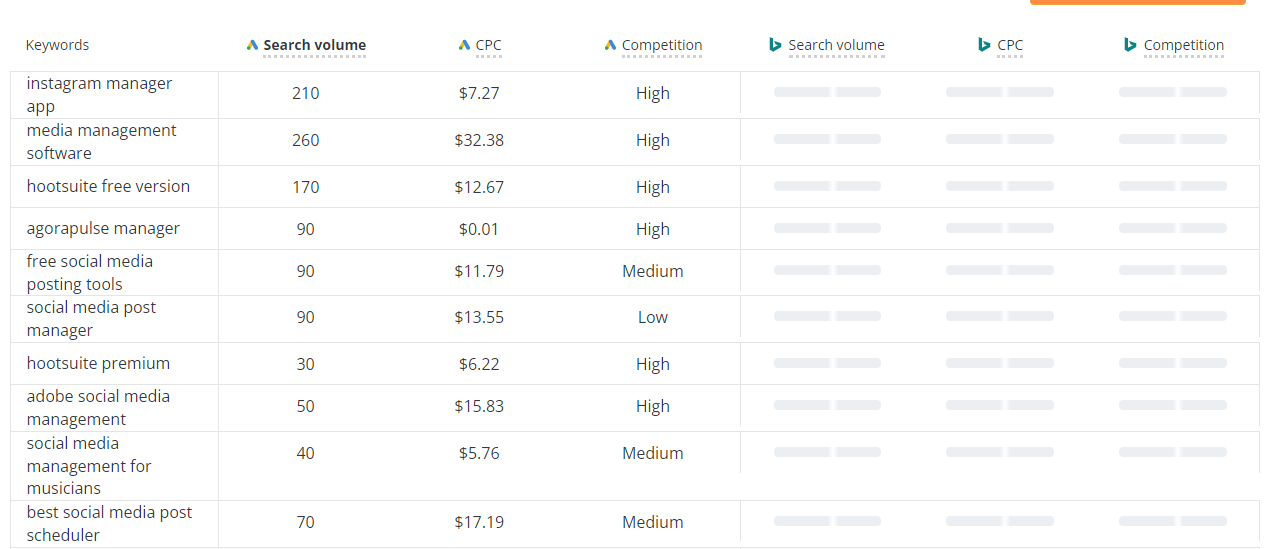
Task: Click the Google Ads icon next to CPC
Action: (x=464, y=45)
